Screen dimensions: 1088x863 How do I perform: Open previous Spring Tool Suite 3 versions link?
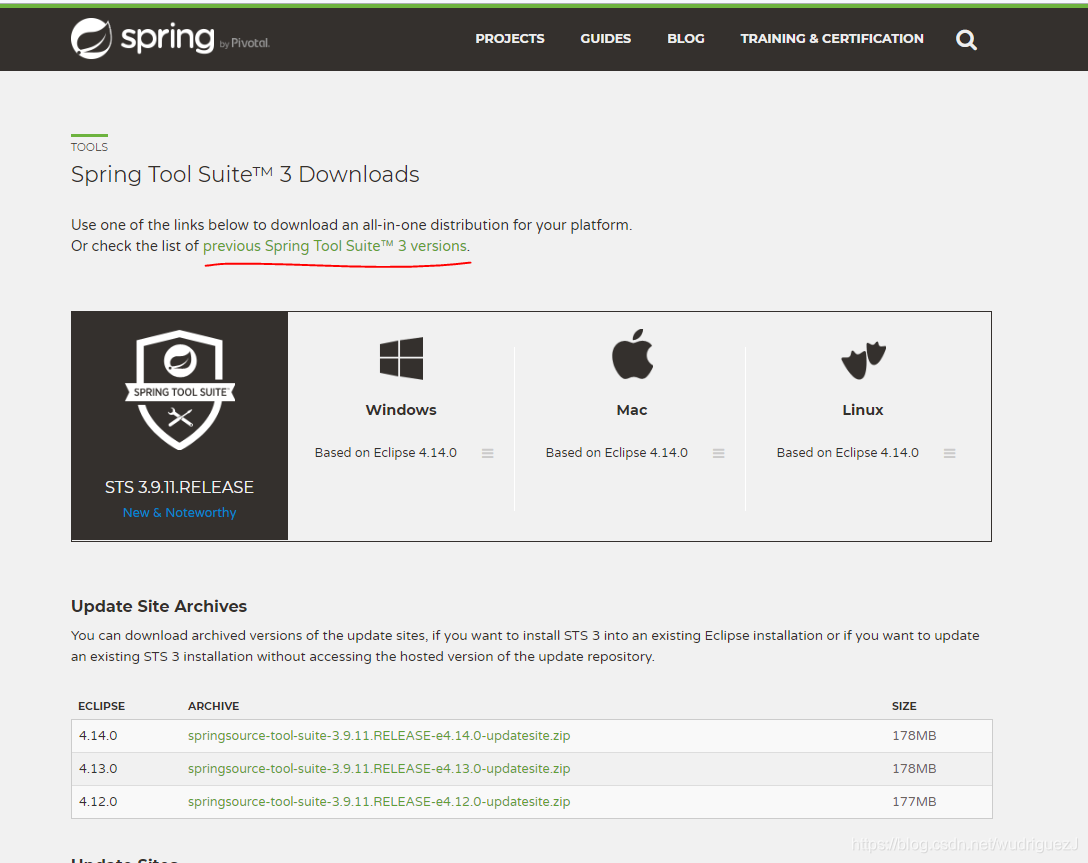click(335, 245)
